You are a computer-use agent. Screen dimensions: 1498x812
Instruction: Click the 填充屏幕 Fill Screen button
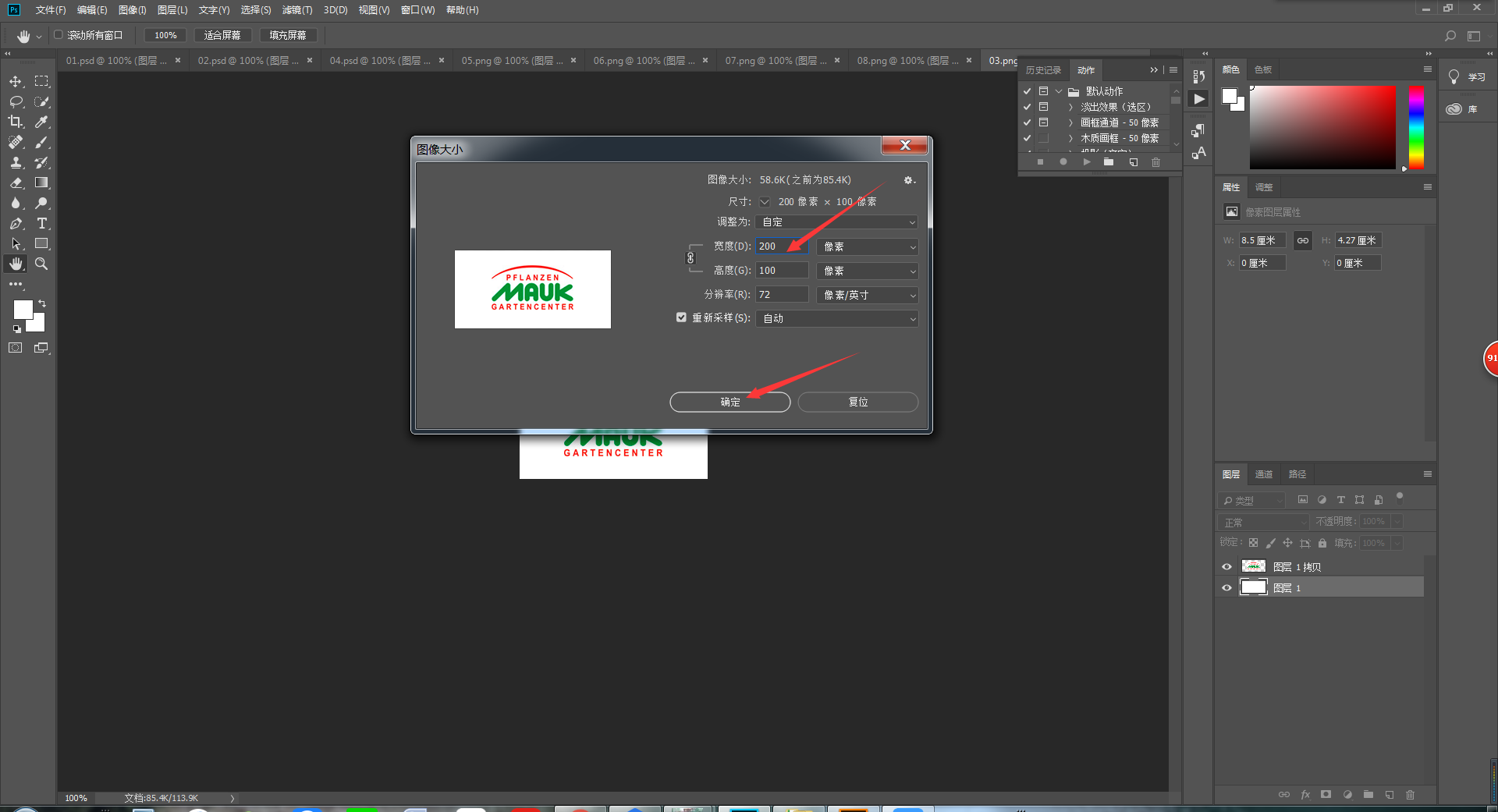pyautogui.click(x=288, y=35)
